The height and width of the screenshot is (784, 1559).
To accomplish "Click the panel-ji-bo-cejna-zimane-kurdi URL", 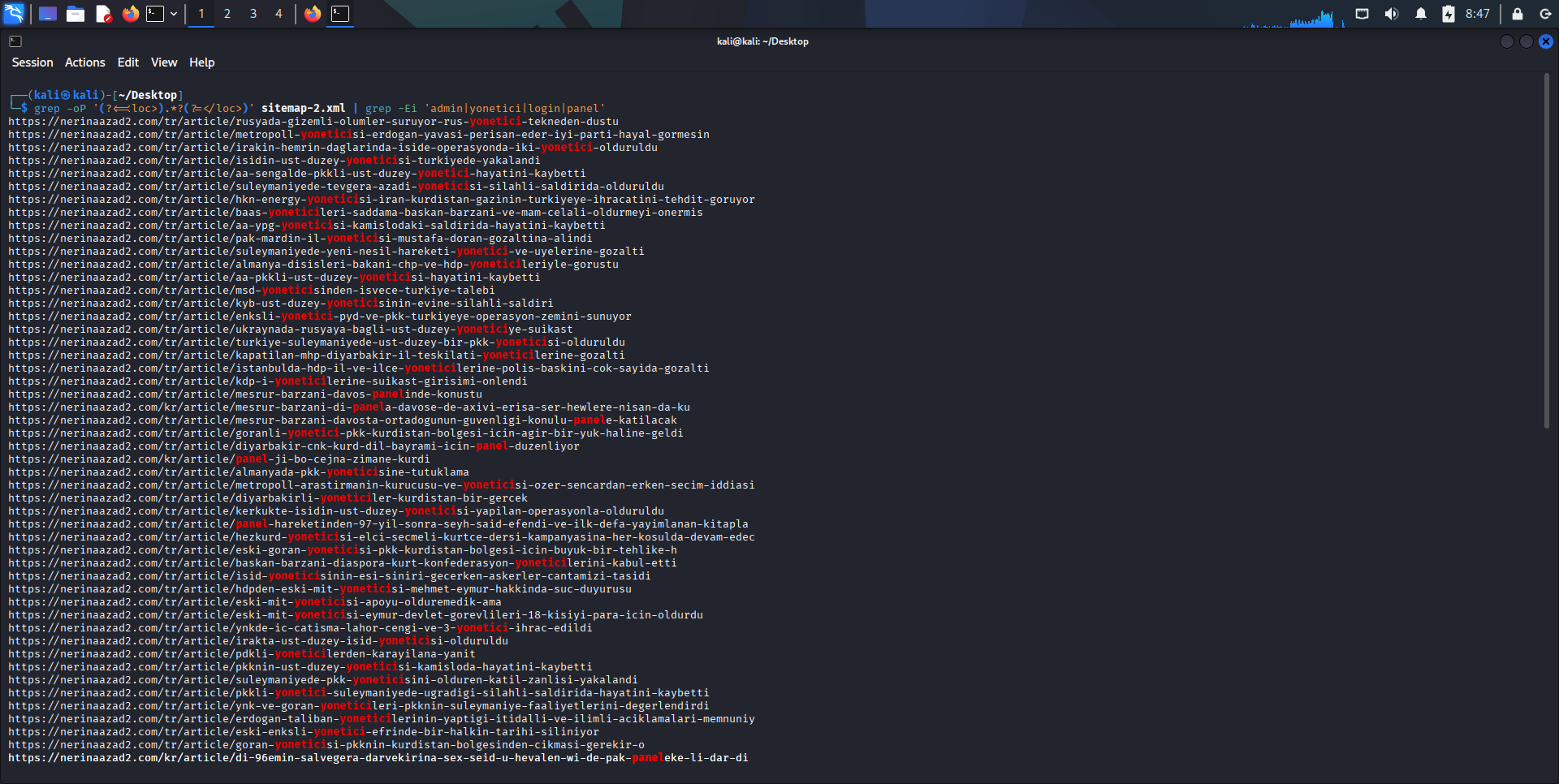I will click(219, 459).
